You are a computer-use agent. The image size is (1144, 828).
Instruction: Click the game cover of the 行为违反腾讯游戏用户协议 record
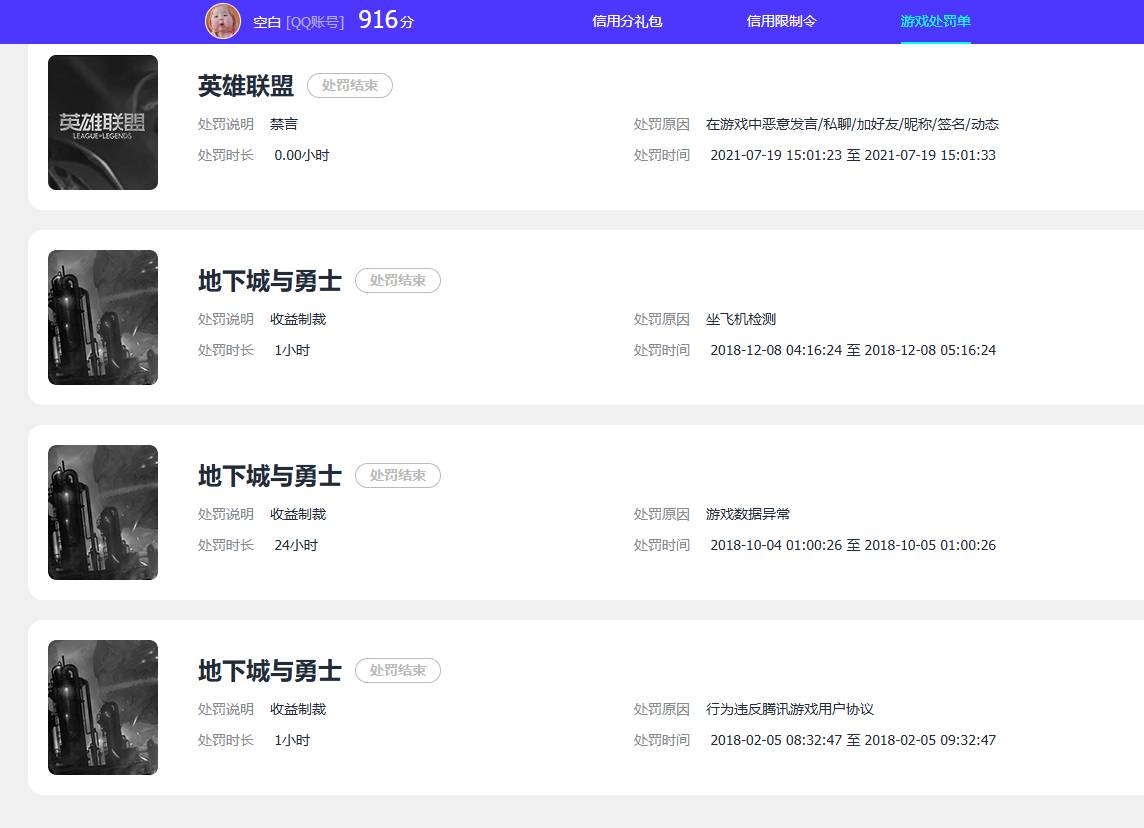pos(103,707)
